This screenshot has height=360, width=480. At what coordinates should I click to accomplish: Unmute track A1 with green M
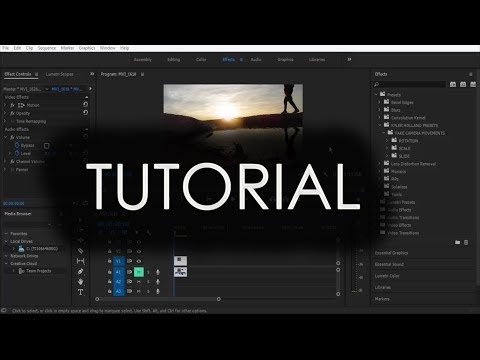coord(139,272)
